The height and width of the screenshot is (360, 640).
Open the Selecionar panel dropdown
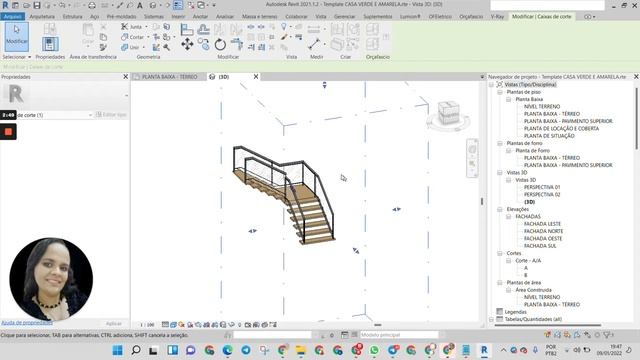coord(17,57)
